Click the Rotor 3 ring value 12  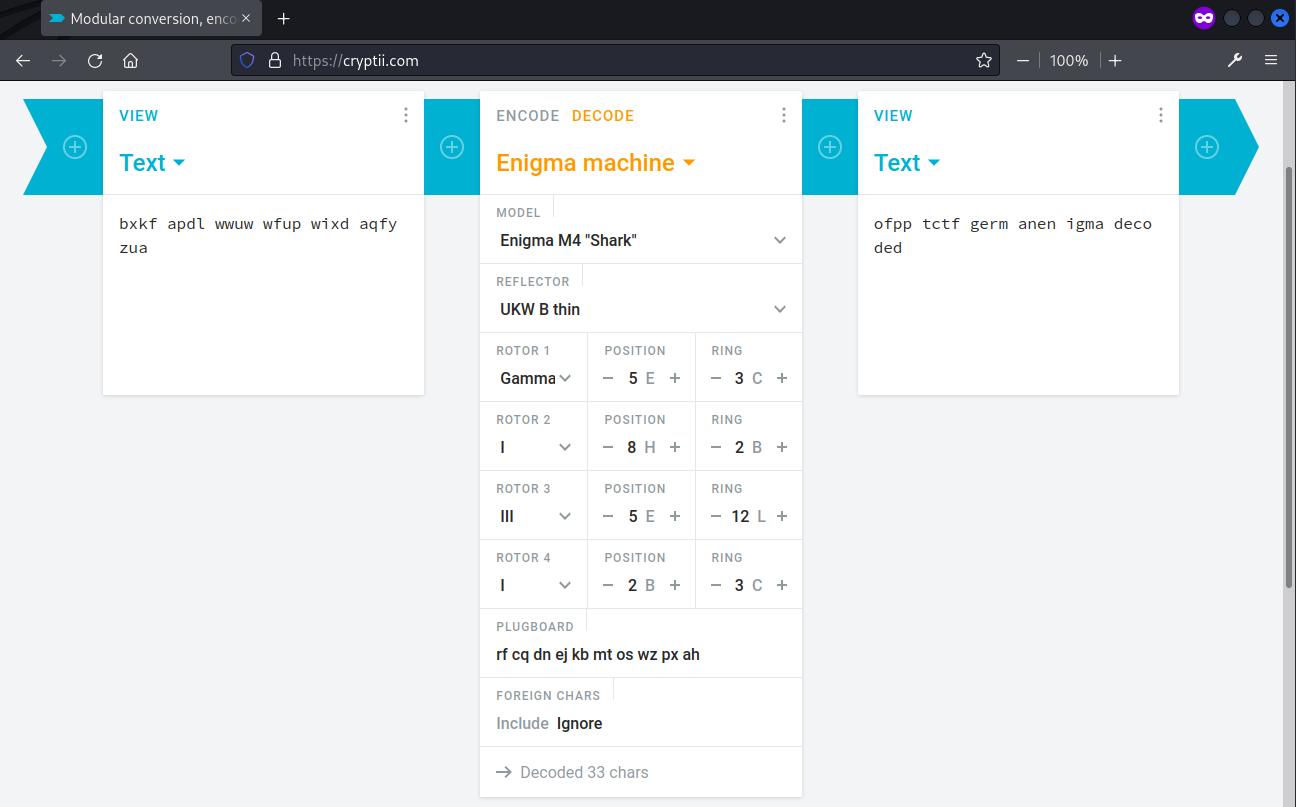click(x=740, y=516)
